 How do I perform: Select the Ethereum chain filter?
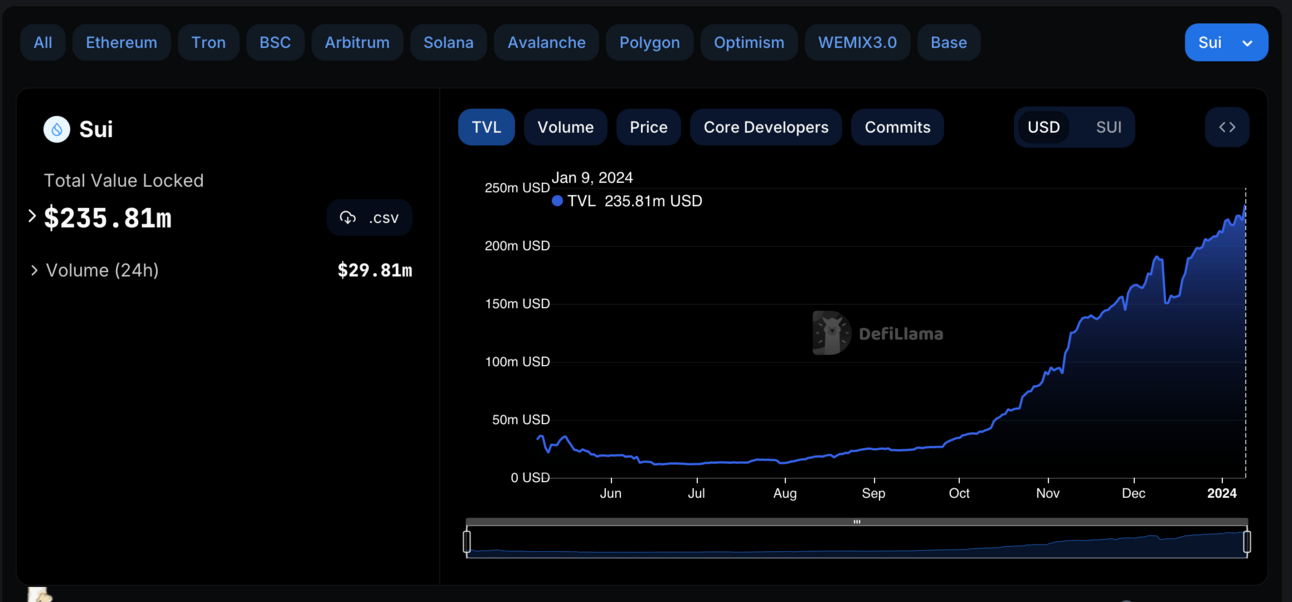(x=121, y=42)
